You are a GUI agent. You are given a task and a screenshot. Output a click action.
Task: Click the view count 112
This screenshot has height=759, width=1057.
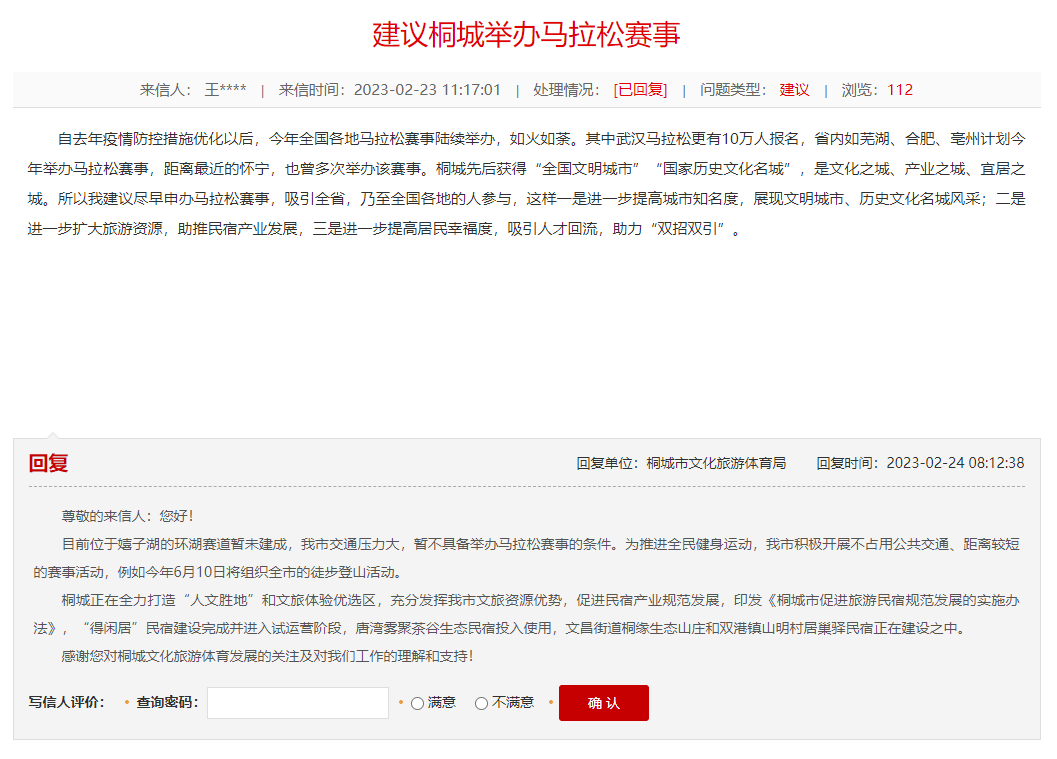pyautogui.click(x=900, y=90)
